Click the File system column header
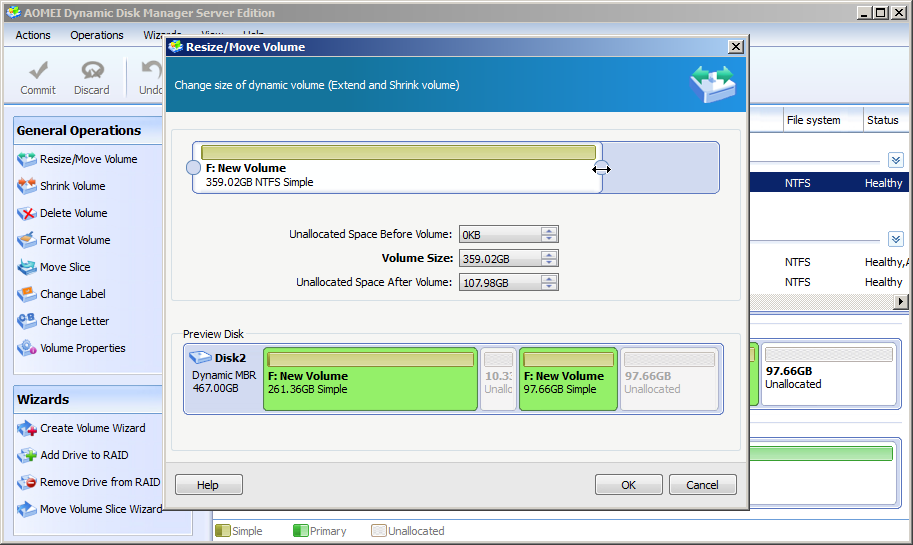 tap(822, 120)
